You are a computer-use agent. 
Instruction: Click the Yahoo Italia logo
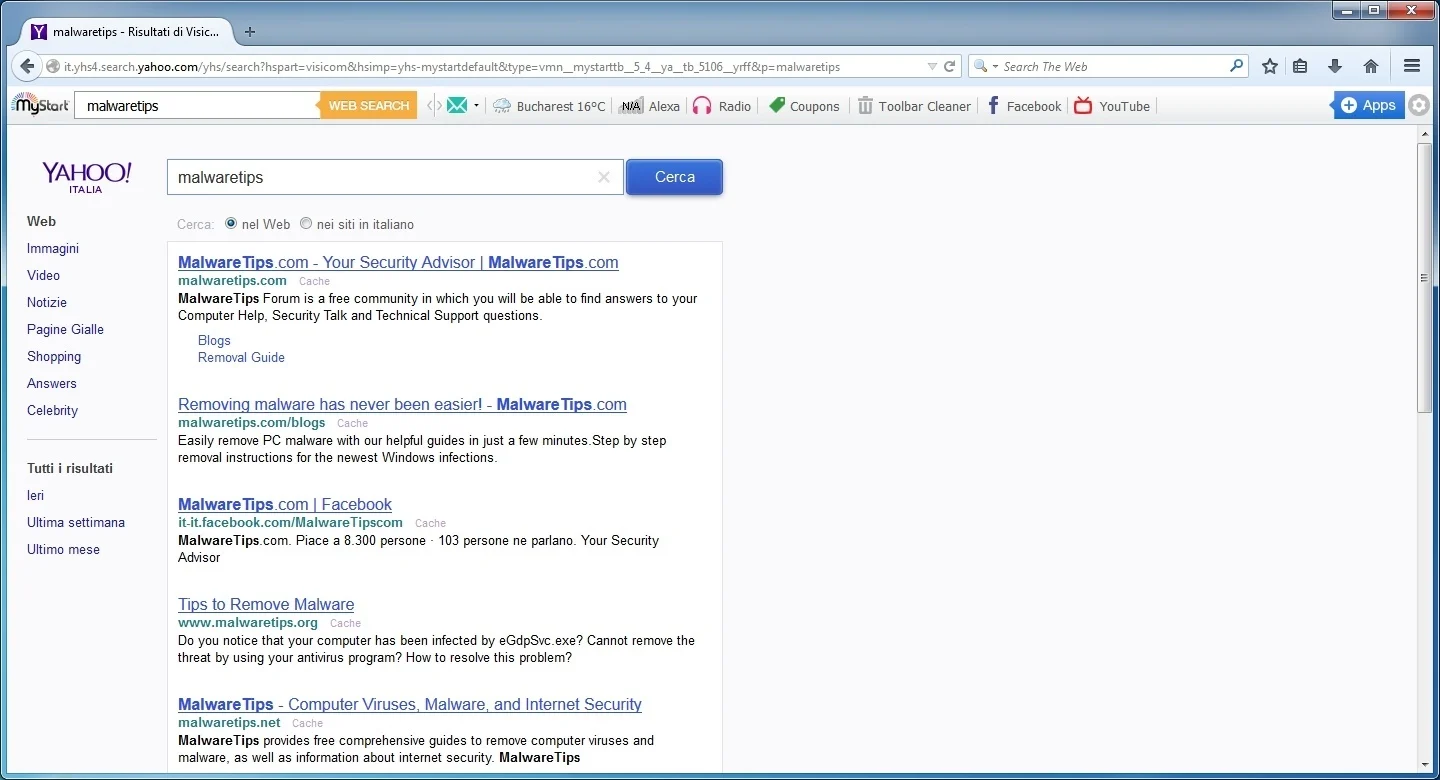coord(86,176)
